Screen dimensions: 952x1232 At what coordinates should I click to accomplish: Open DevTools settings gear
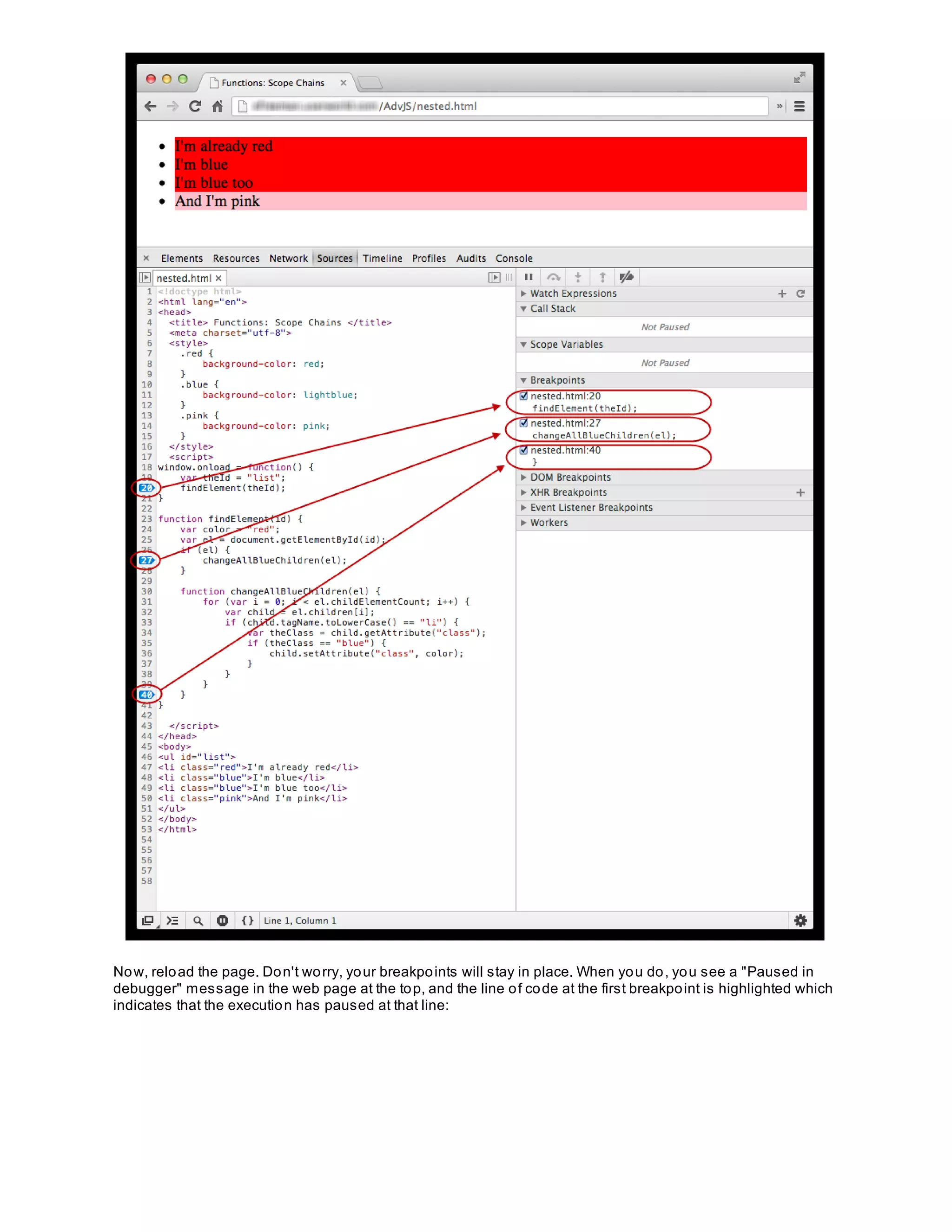click(x=800, y=921)
